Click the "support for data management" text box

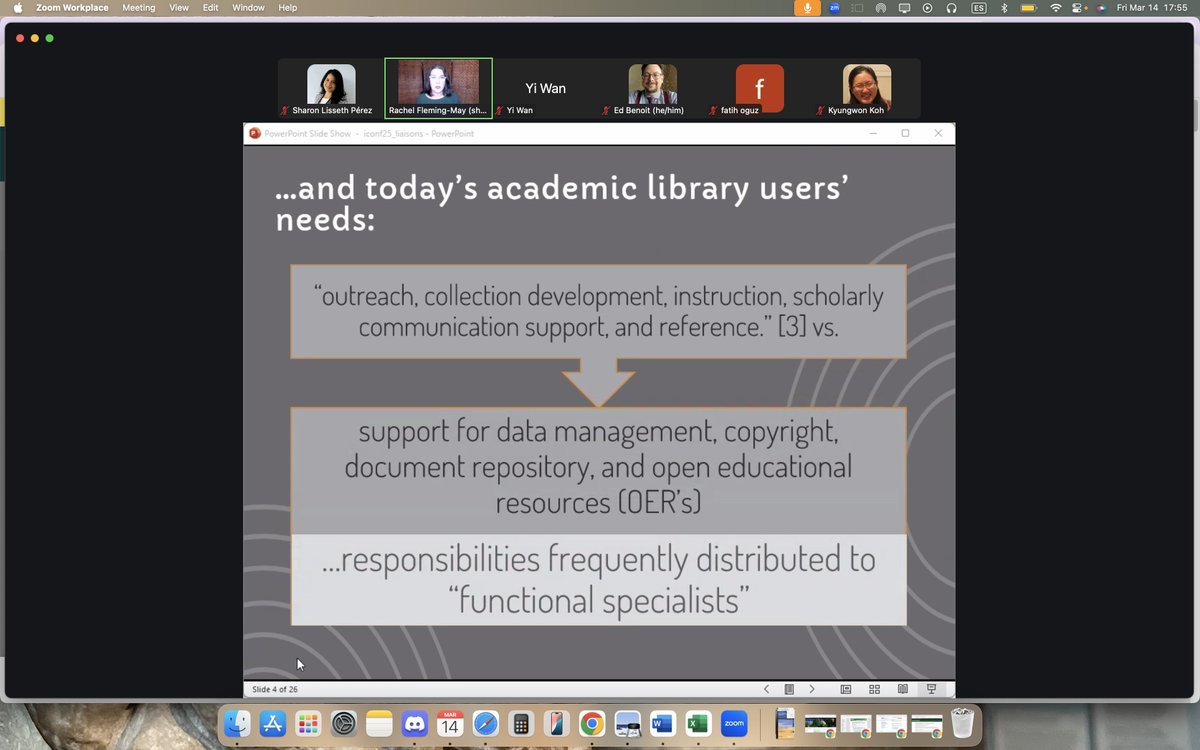(x=599, y=470)
